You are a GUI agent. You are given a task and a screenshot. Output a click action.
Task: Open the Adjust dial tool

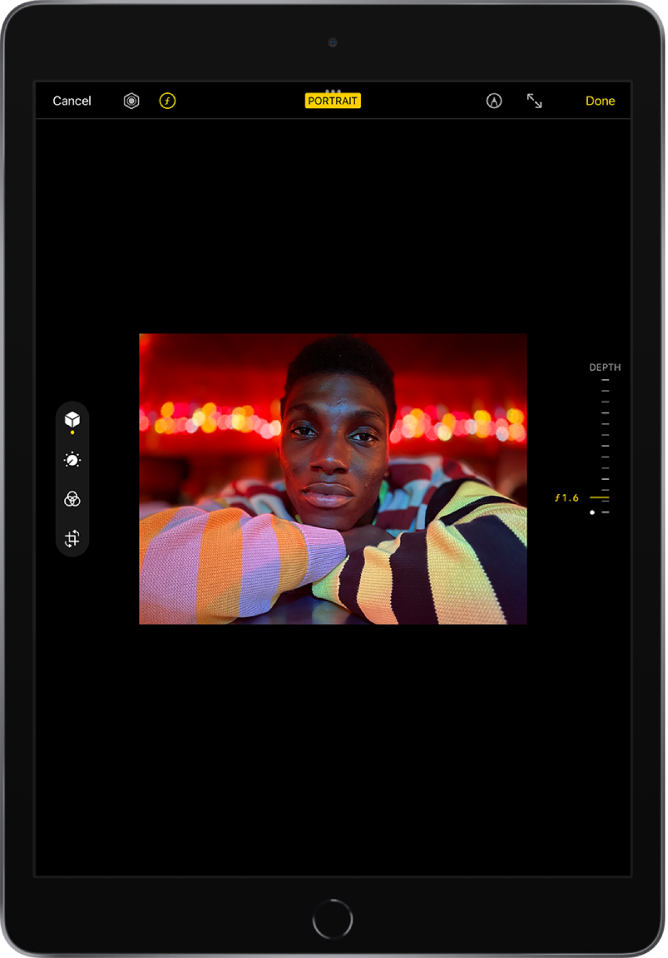(72, 460)
